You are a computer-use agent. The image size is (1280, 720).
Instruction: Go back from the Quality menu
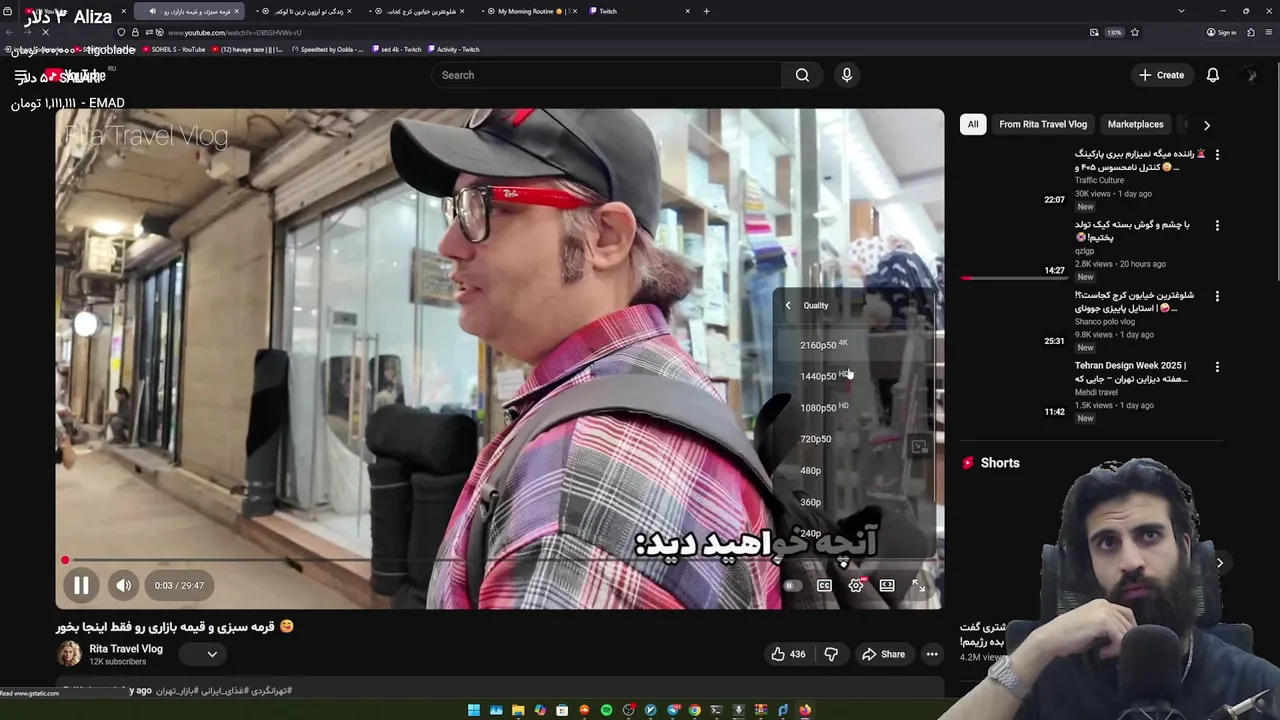(788, 306)
